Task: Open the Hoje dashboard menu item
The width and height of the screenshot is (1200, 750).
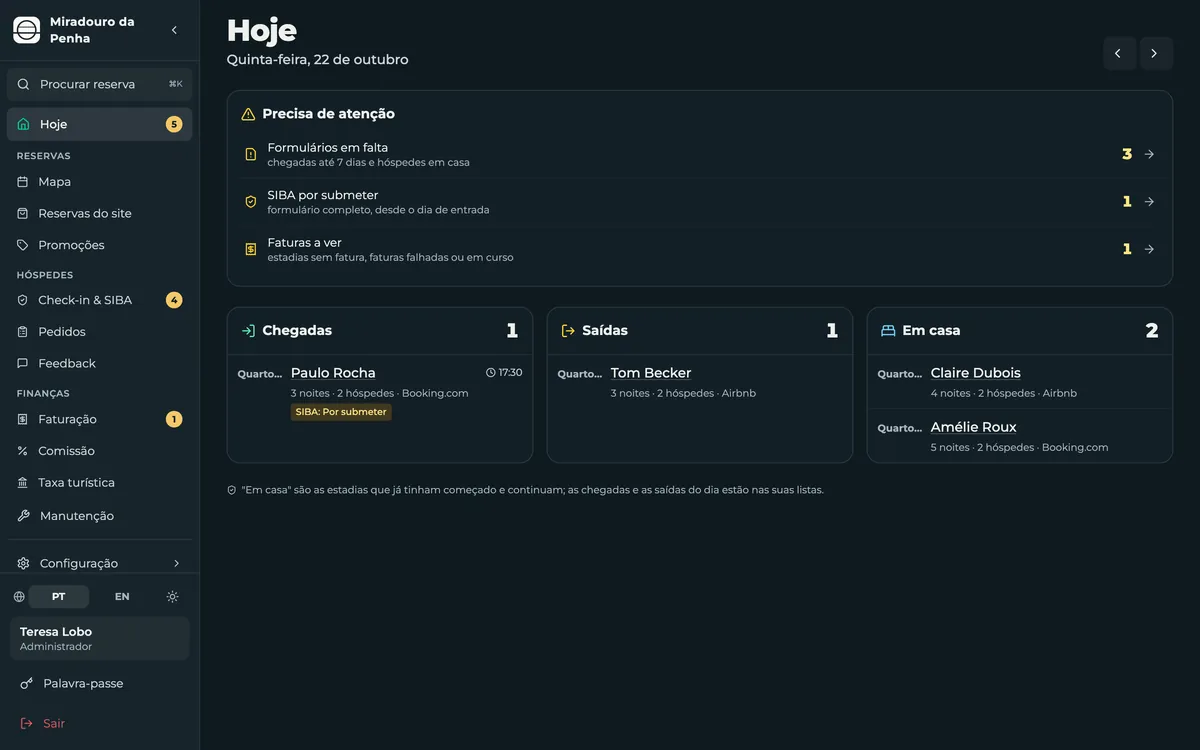Action: [100, 124]
